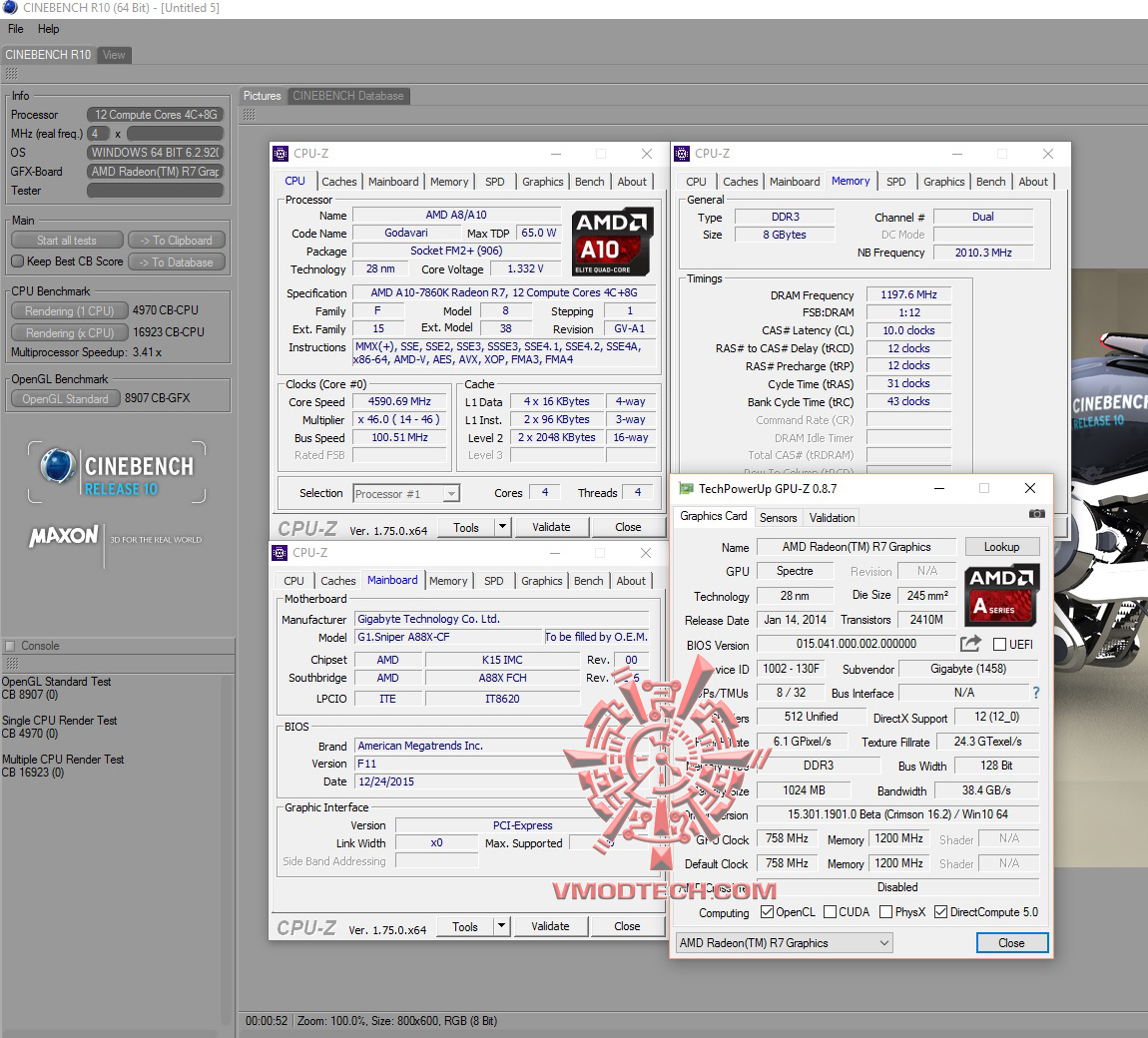Click the Start all tests button
Screen dimensions: 1148x1038
[x=67, y=241]
